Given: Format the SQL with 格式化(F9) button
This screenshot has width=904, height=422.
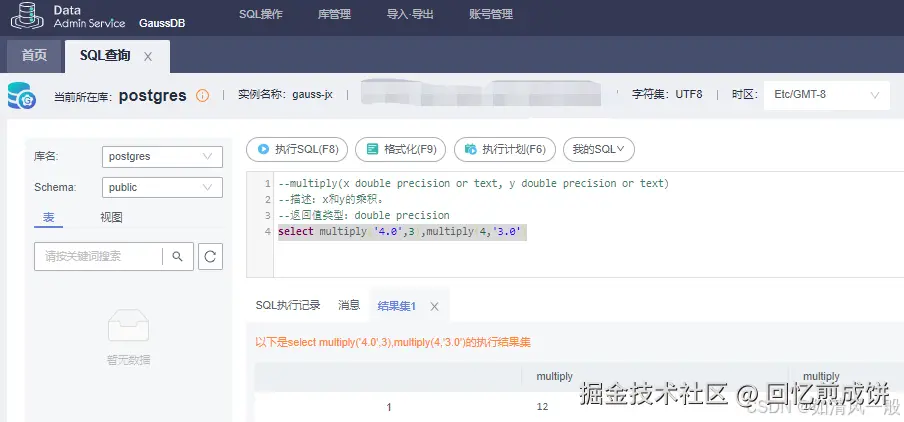Looking at the screenshot, I should [x=401, y=149].
